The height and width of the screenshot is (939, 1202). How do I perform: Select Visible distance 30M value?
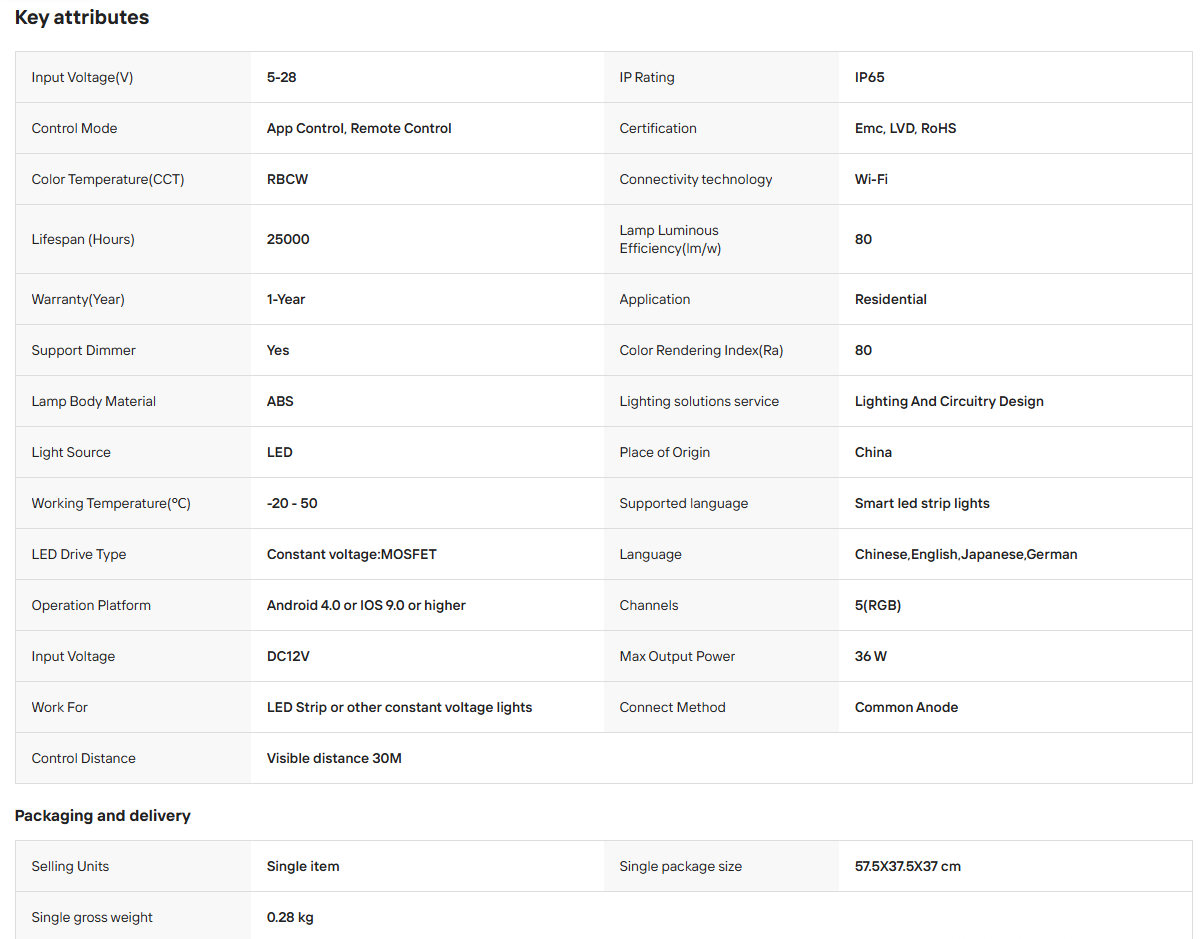(x=334, y=758)
